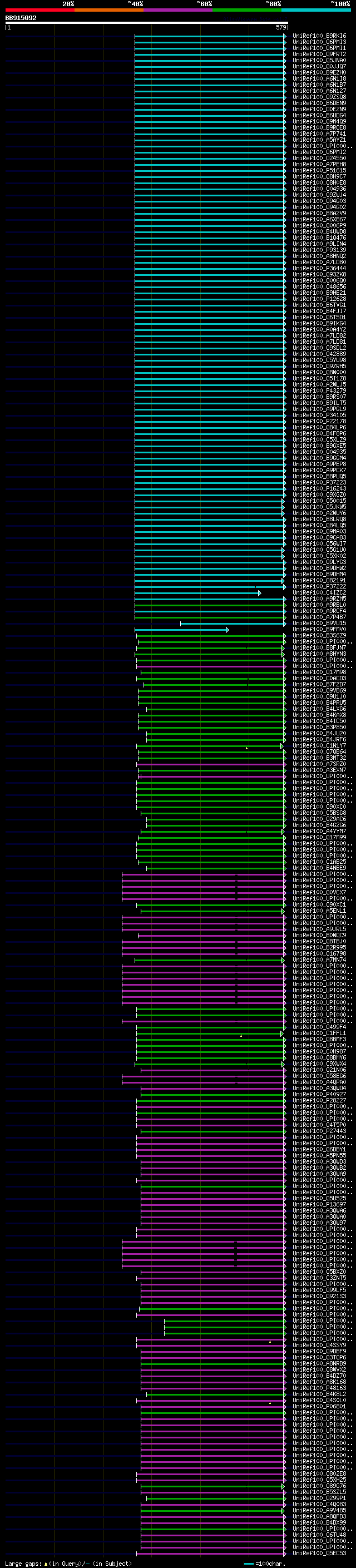
Task: Click the label UniRef100_Q9CA83
Action: pos(319,538)
